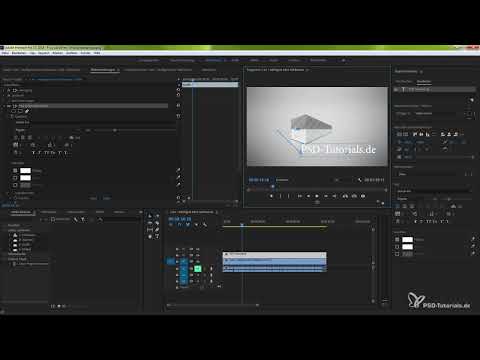480x360 pixels.
Task: Step back one frame in Program Monitor
Action: (308, 196)
